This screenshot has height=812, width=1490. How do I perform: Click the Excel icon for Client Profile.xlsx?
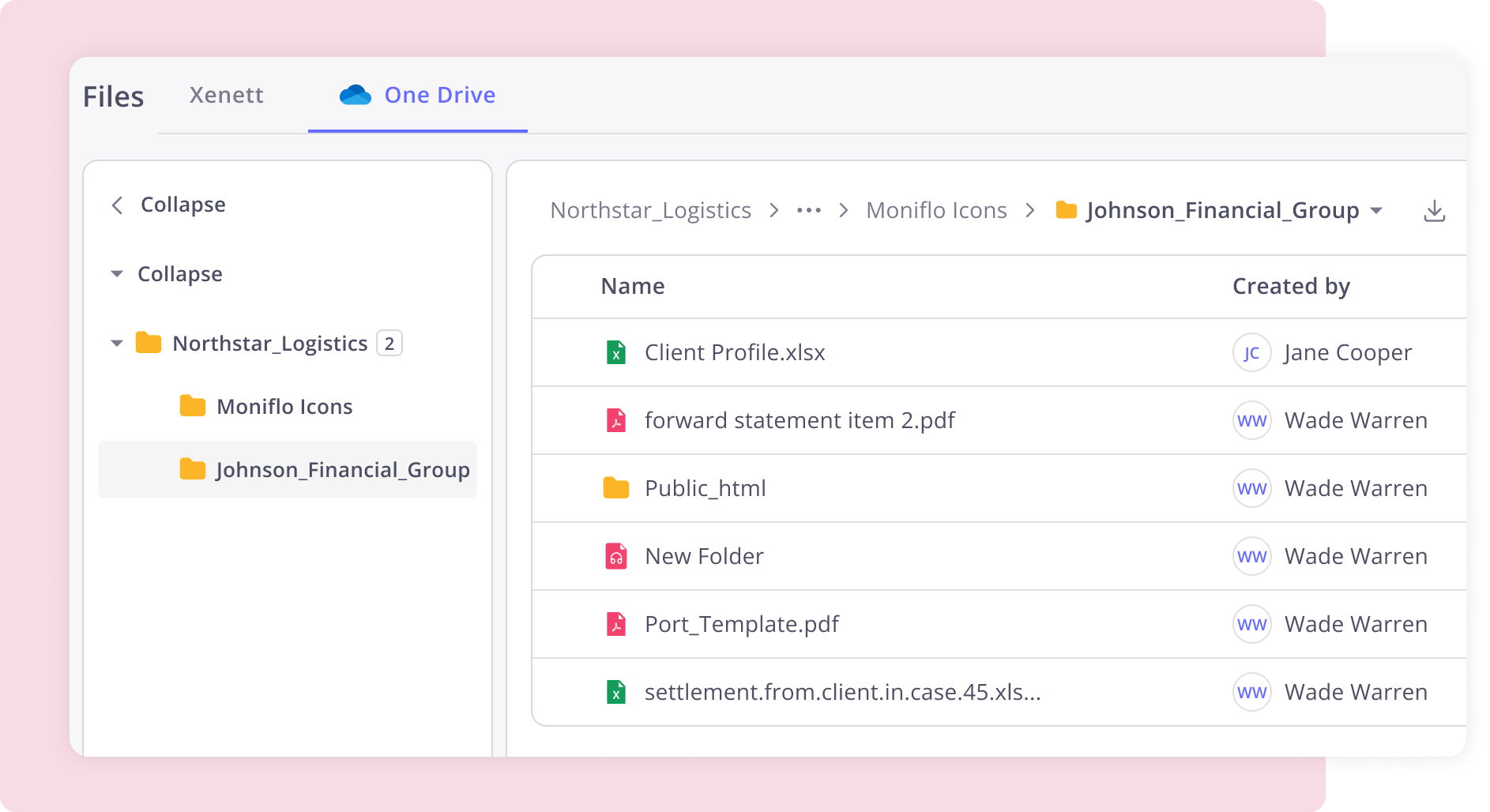(x=616, y=352)
